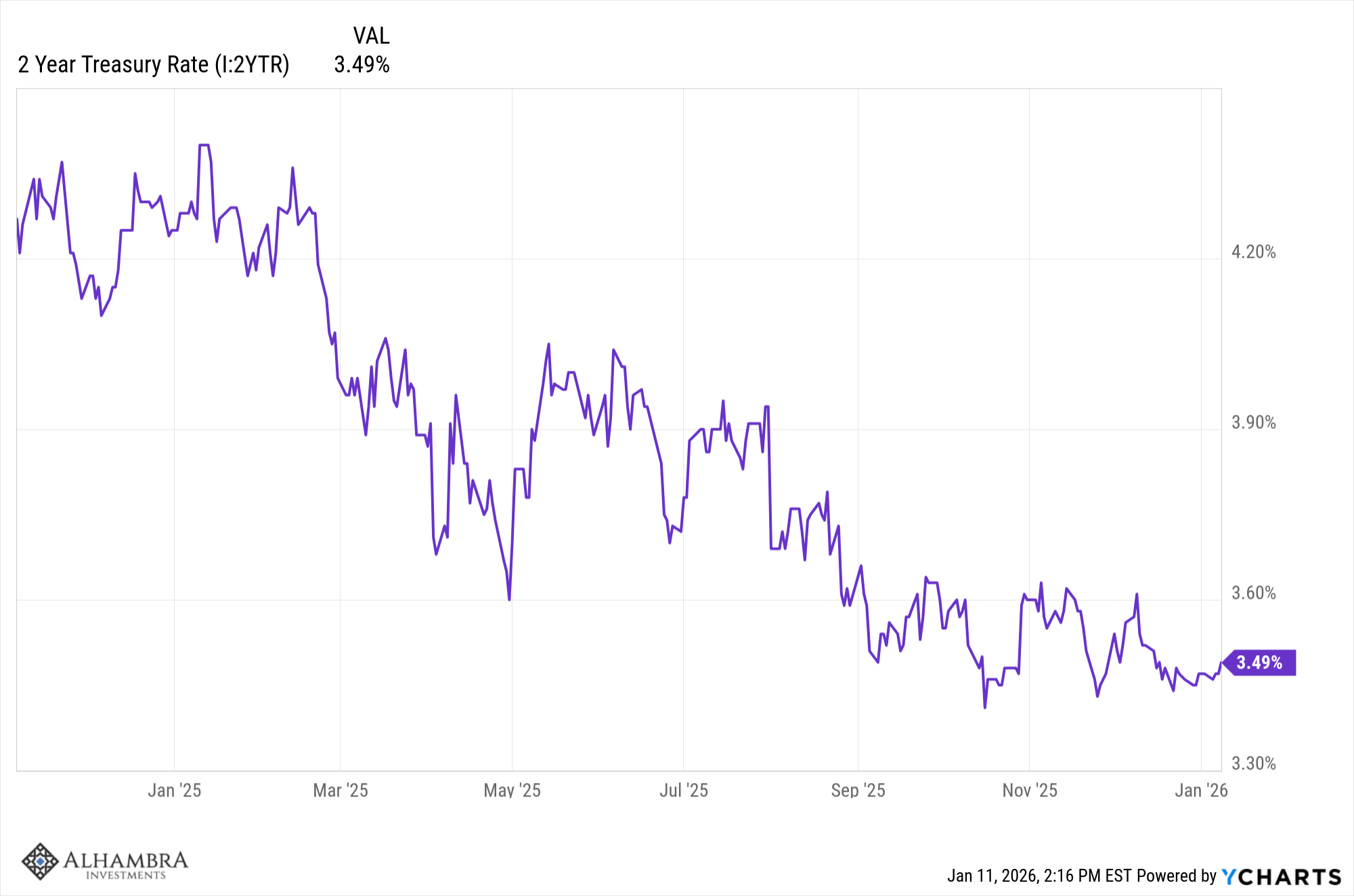Viewport: 1354px width, 896px height.
Task: Click the 3.60% y-axis label
Action: click(x=1253, y=593)
